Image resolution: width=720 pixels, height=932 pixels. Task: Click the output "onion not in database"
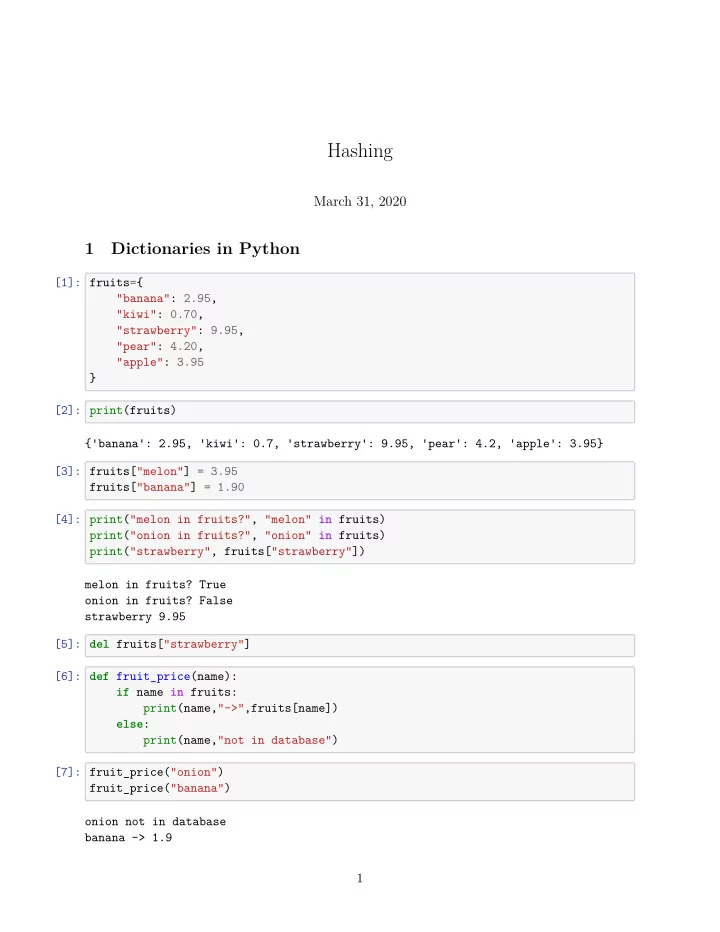pos(155,822)
